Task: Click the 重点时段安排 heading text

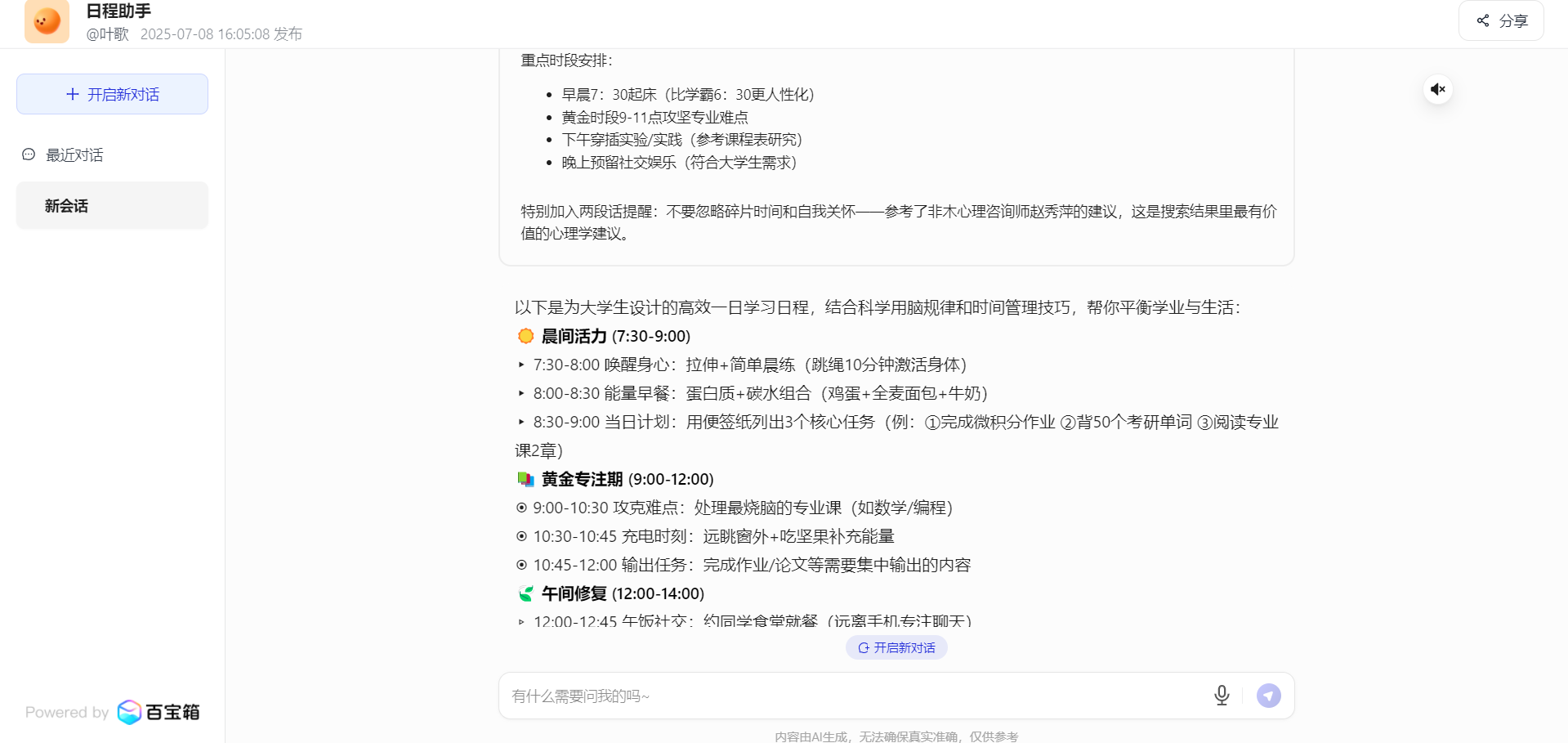Action: [x=567, y=60]
